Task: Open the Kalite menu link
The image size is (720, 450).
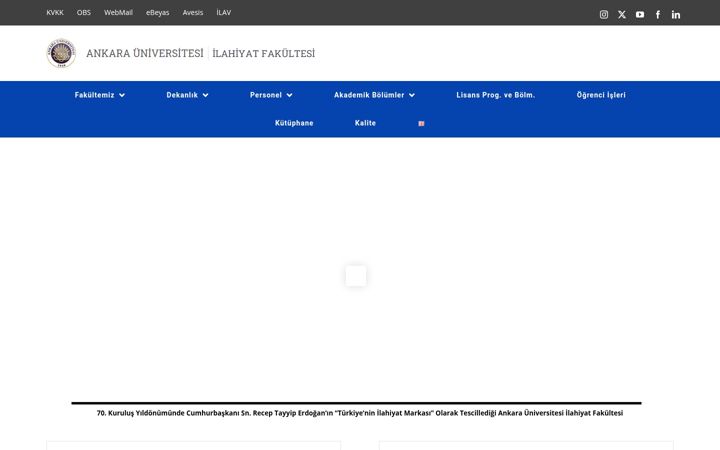Action: point(366,123)
